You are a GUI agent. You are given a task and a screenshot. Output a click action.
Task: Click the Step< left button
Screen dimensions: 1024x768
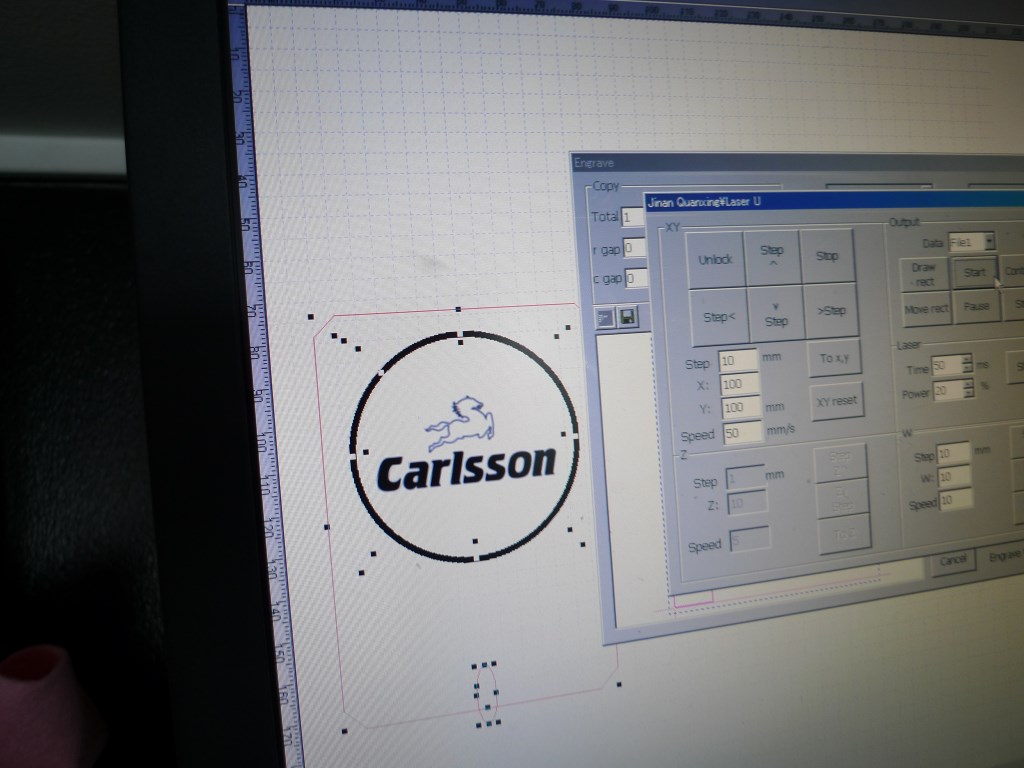[719, 317]
